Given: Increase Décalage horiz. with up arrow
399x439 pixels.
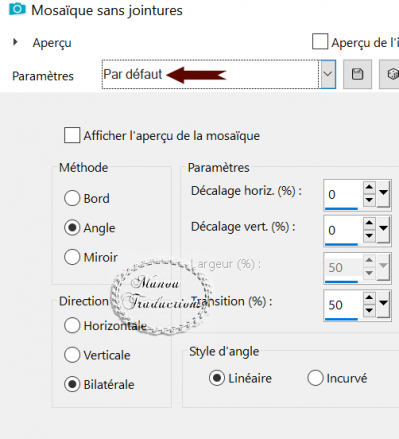Looking at the screenshot, I should pos(369,187).
